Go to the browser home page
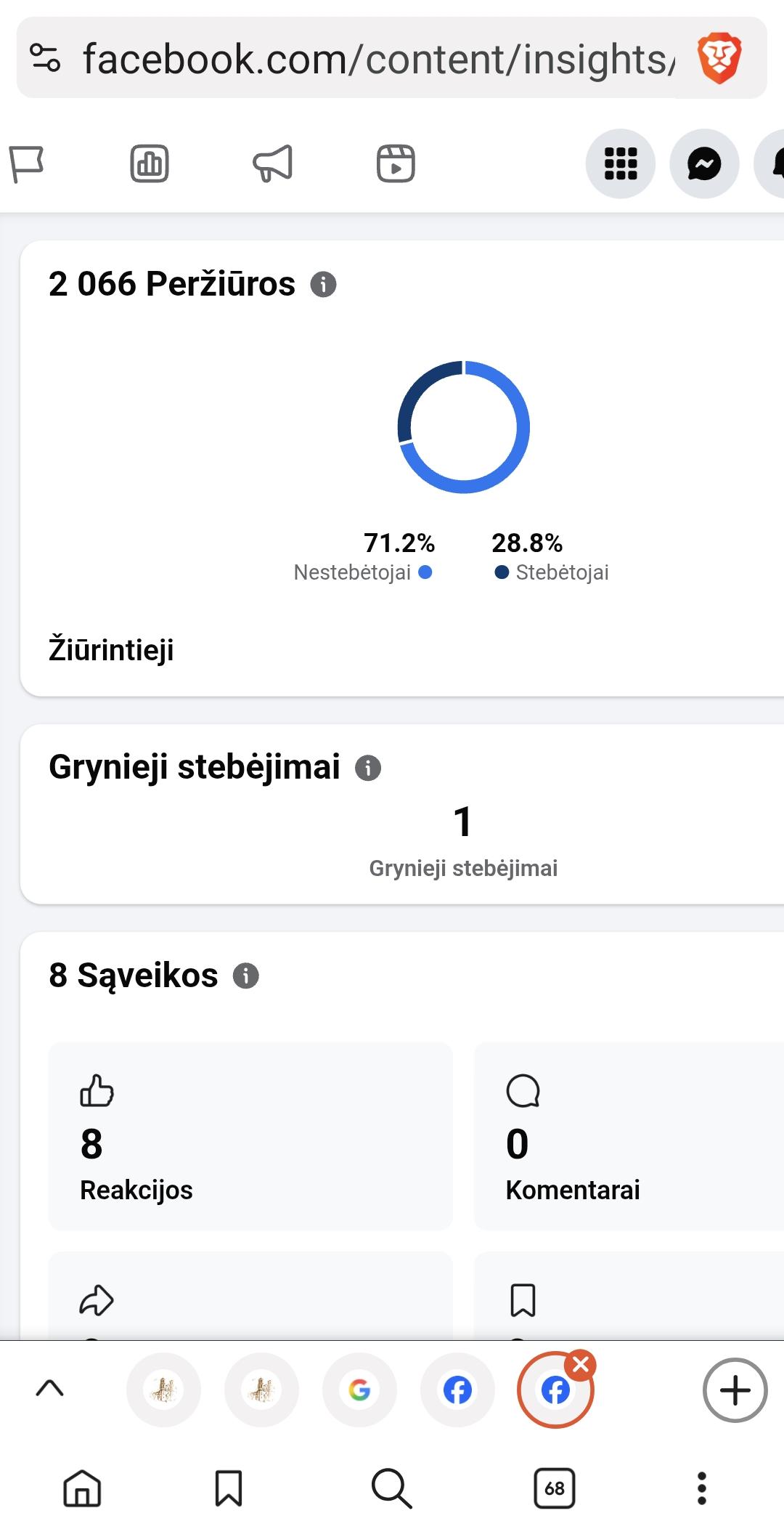Screen dimensions: 784x1537 click(x=82, y=1489)
